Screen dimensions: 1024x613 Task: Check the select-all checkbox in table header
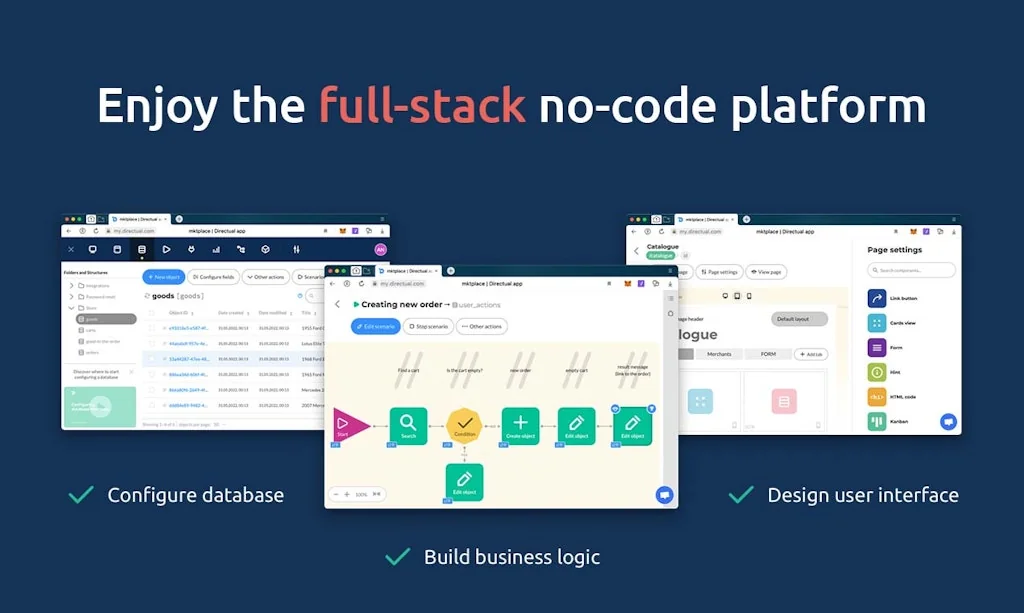151,313
